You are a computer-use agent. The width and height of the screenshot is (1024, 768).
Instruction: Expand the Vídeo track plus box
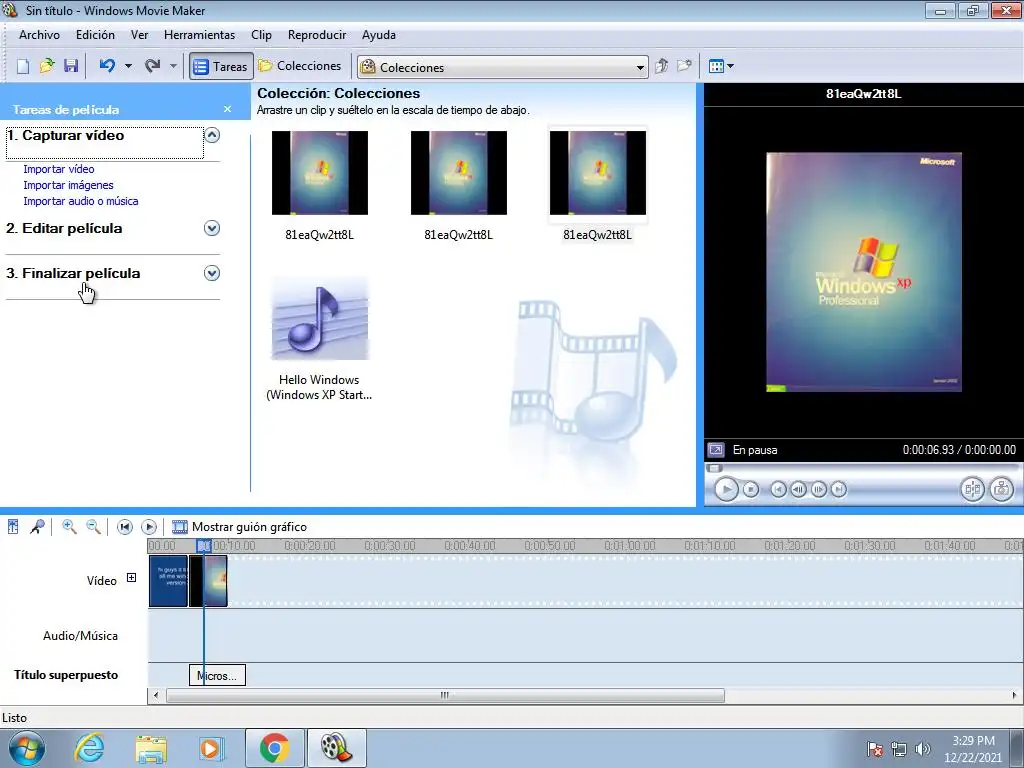click(131, 578)
